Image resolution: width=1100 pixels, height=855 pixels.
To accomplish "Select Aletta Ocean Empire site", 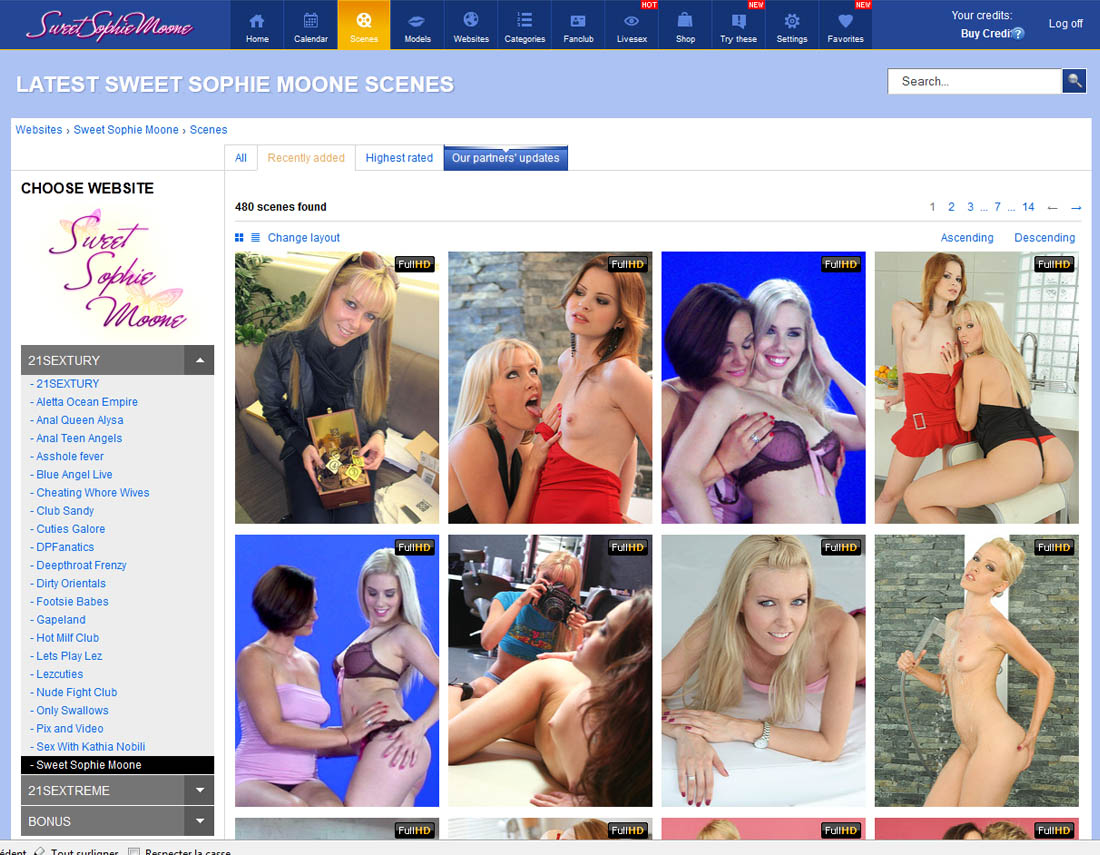I will tap(86, 402).
